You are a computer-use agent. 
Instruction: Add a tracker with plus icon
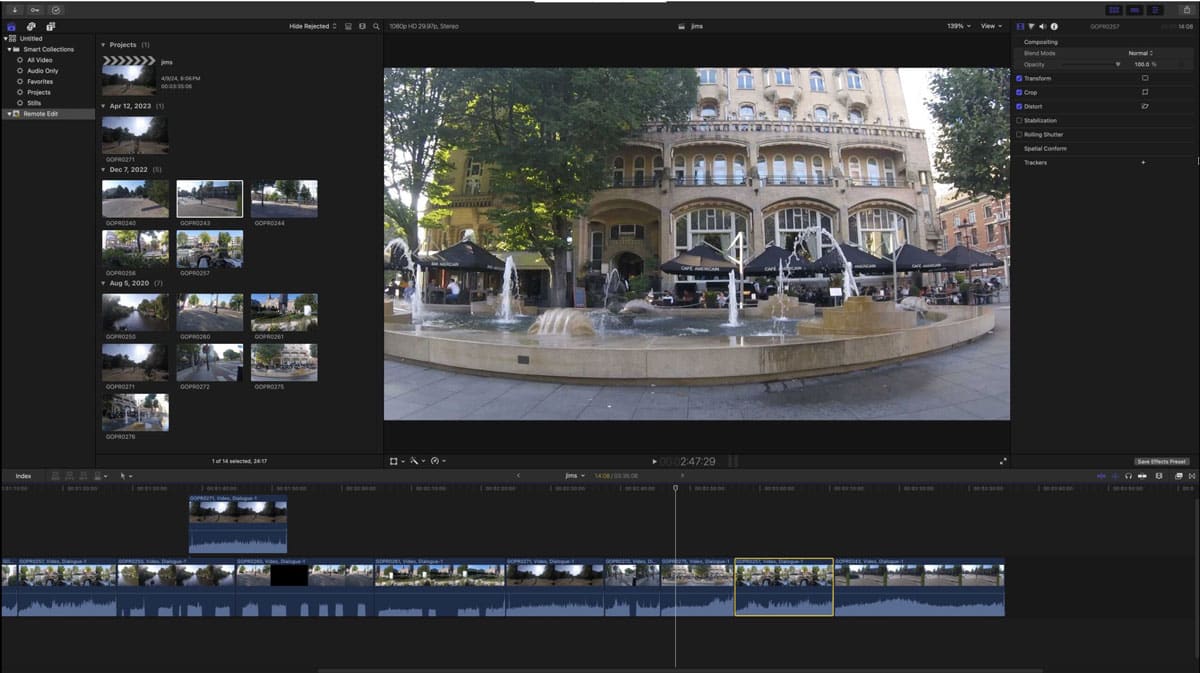pos(1143,162)
